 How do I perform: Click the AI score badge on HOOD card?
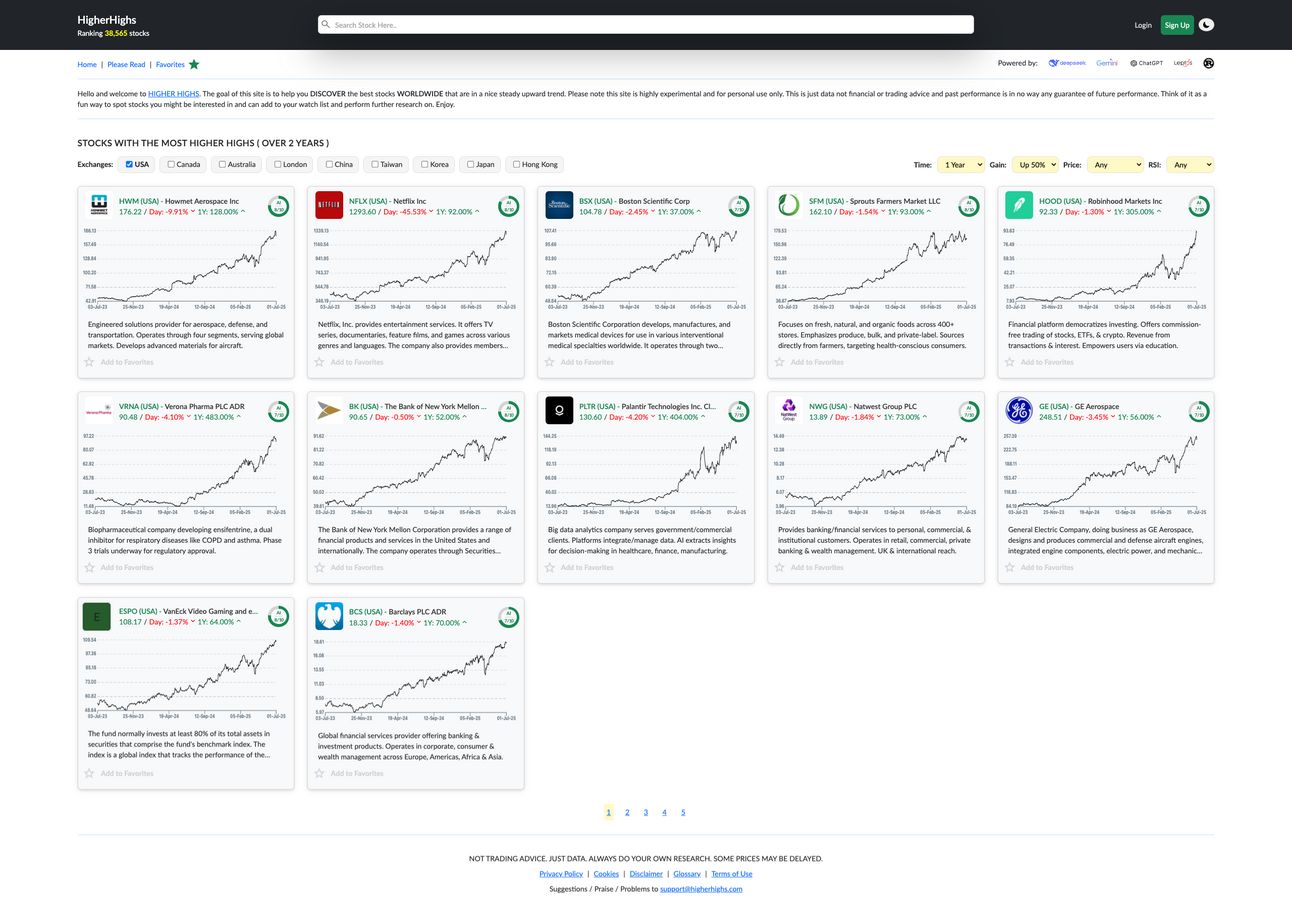[x=1198, y=206]
